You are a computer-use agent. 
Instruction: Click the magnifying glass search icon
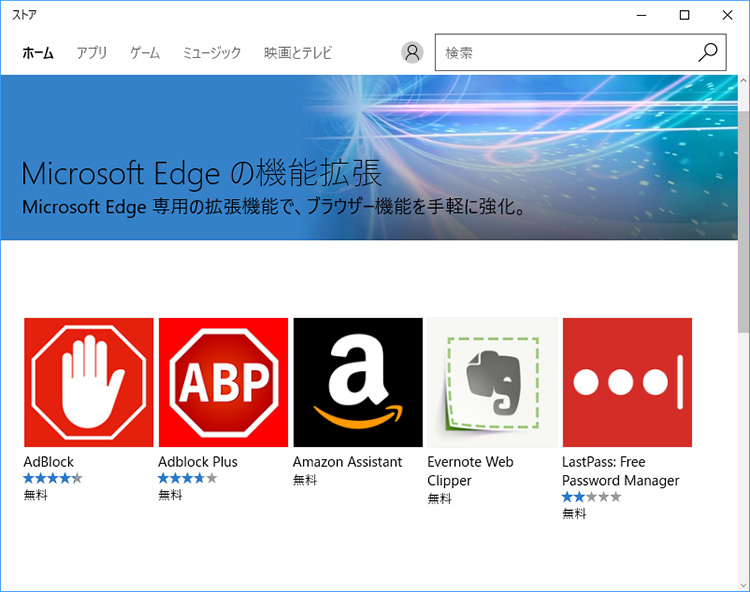(708, 52)
